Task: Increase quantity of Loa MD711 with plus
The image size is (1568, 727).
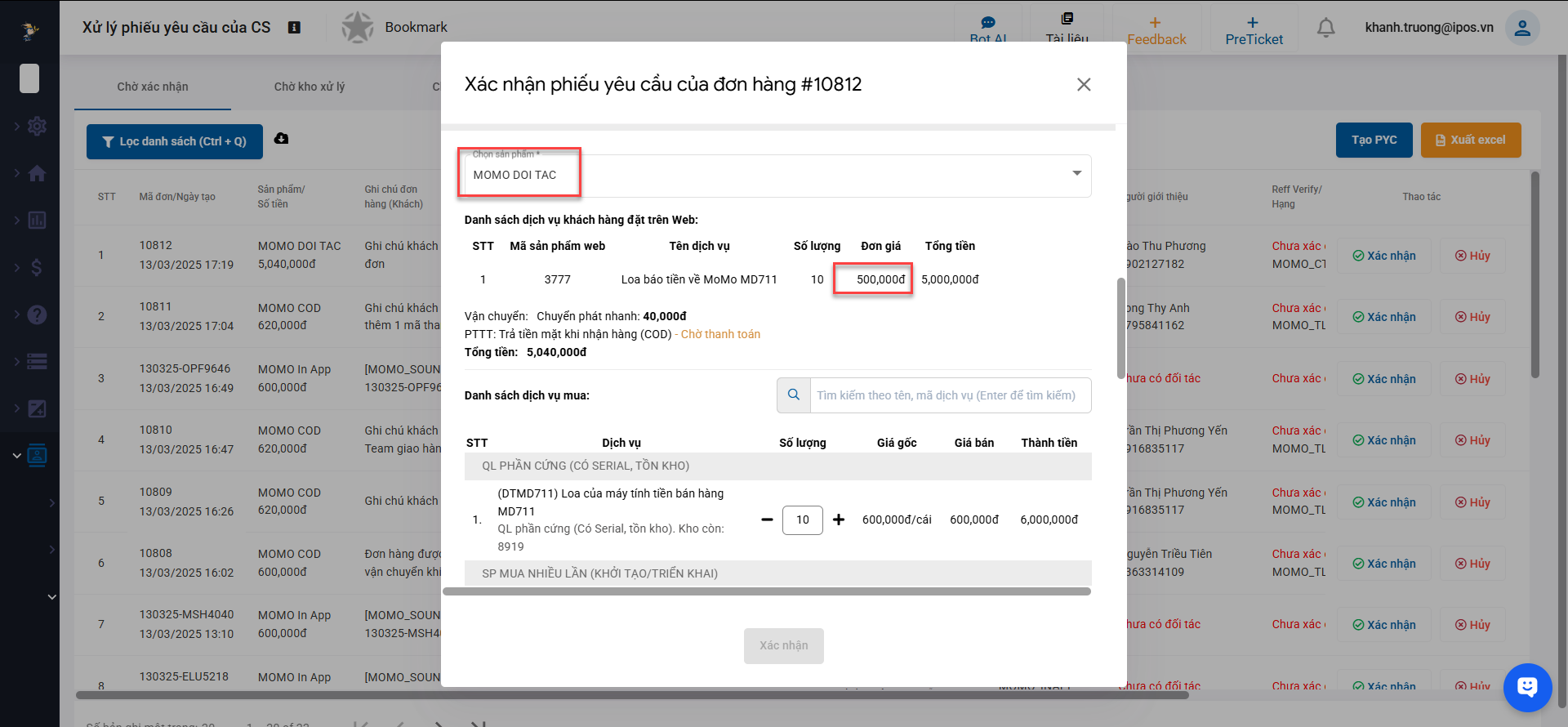Action: click(839, 520)
